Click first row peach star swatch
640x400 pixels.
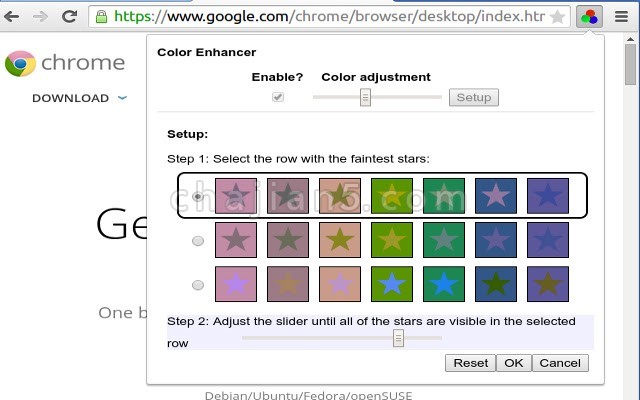coord(340,196)
